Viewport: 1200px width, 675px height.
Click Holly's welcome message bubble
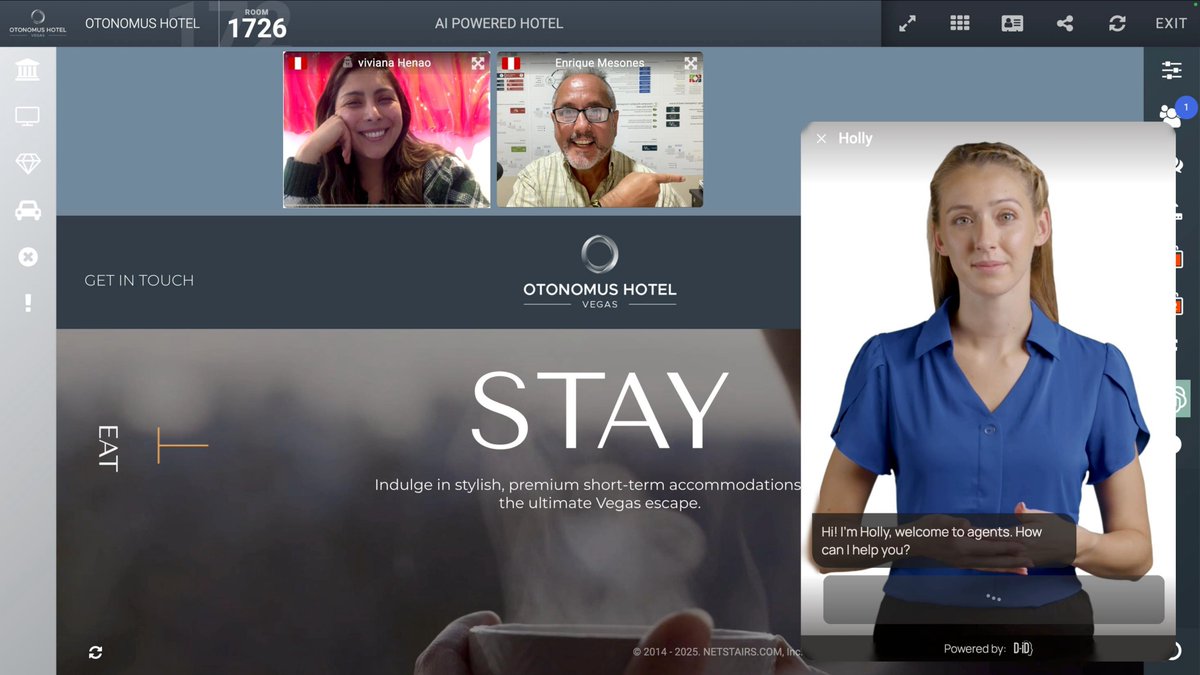click(x=943, y=541)
